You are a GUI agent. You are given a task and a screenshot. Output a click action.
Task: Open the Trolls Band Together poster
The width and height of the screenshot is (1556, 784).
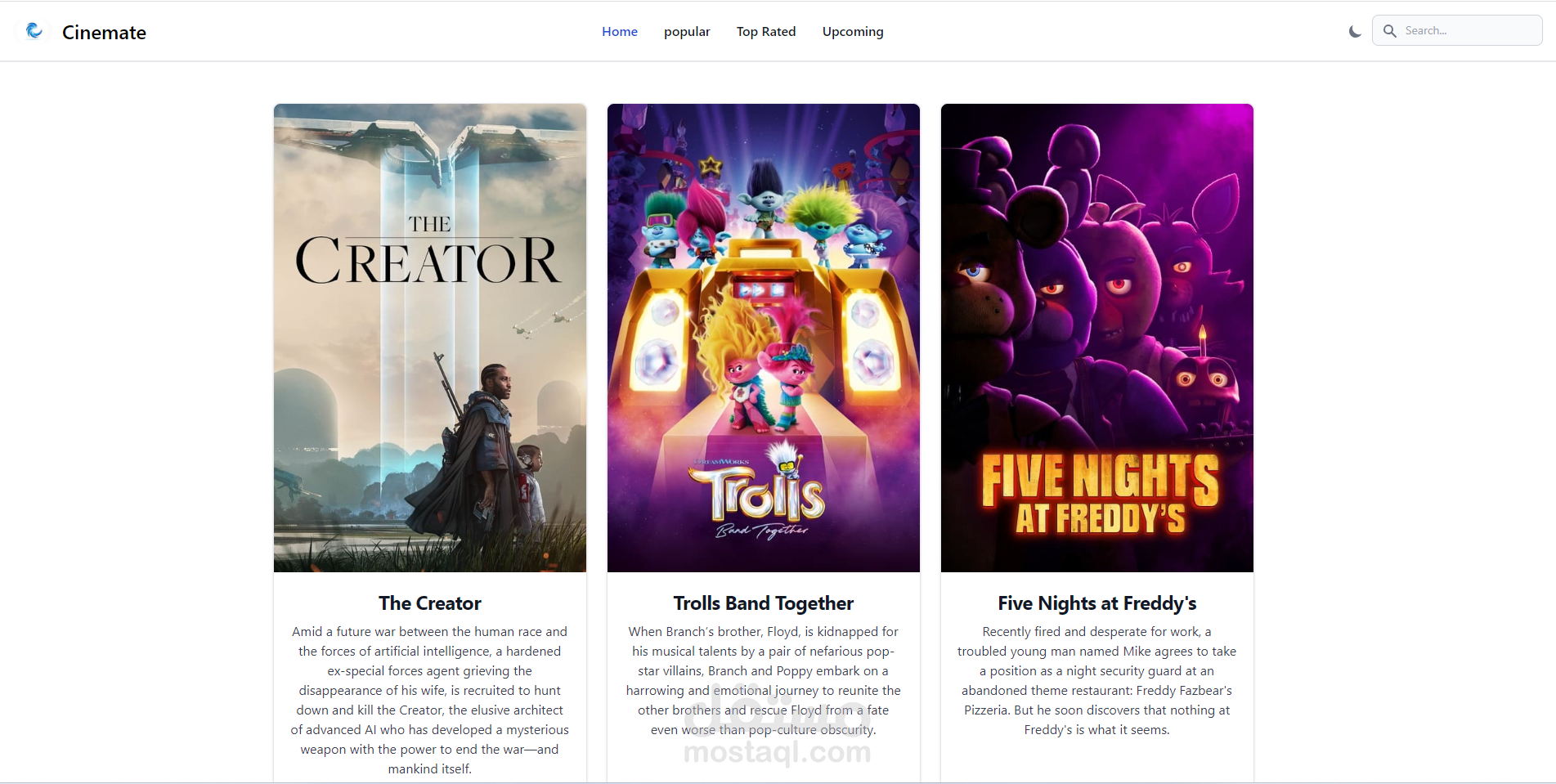coord(764,338)
